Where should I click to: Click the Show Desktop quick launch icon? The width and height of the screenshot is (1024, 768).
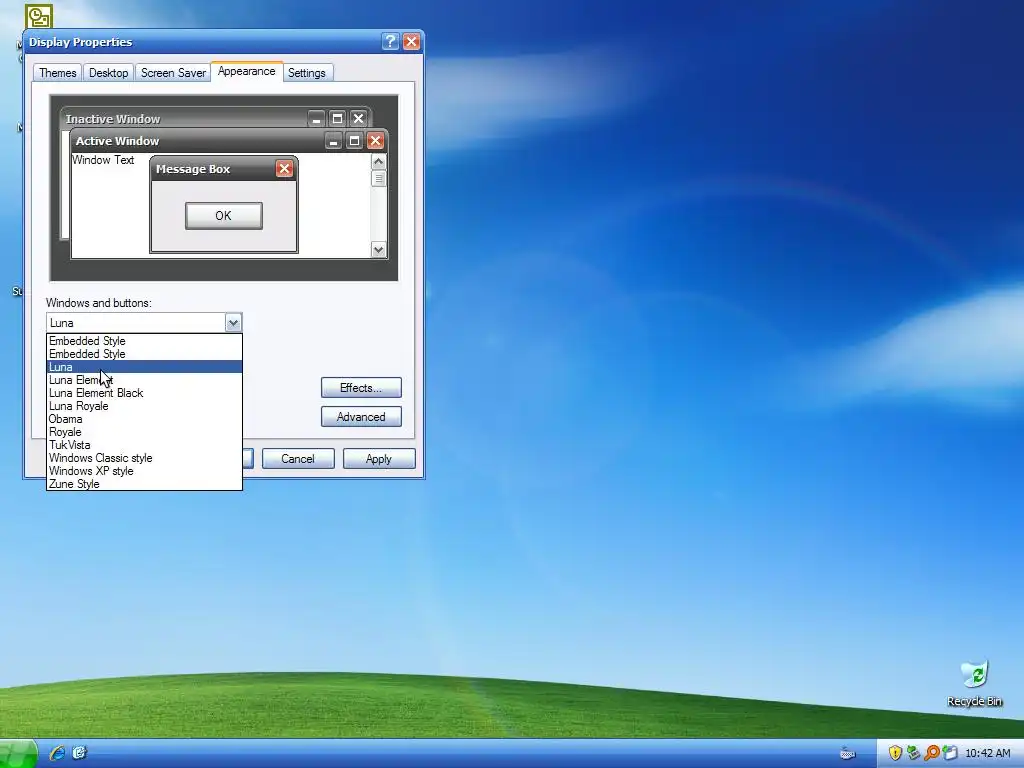pos(80,753)
